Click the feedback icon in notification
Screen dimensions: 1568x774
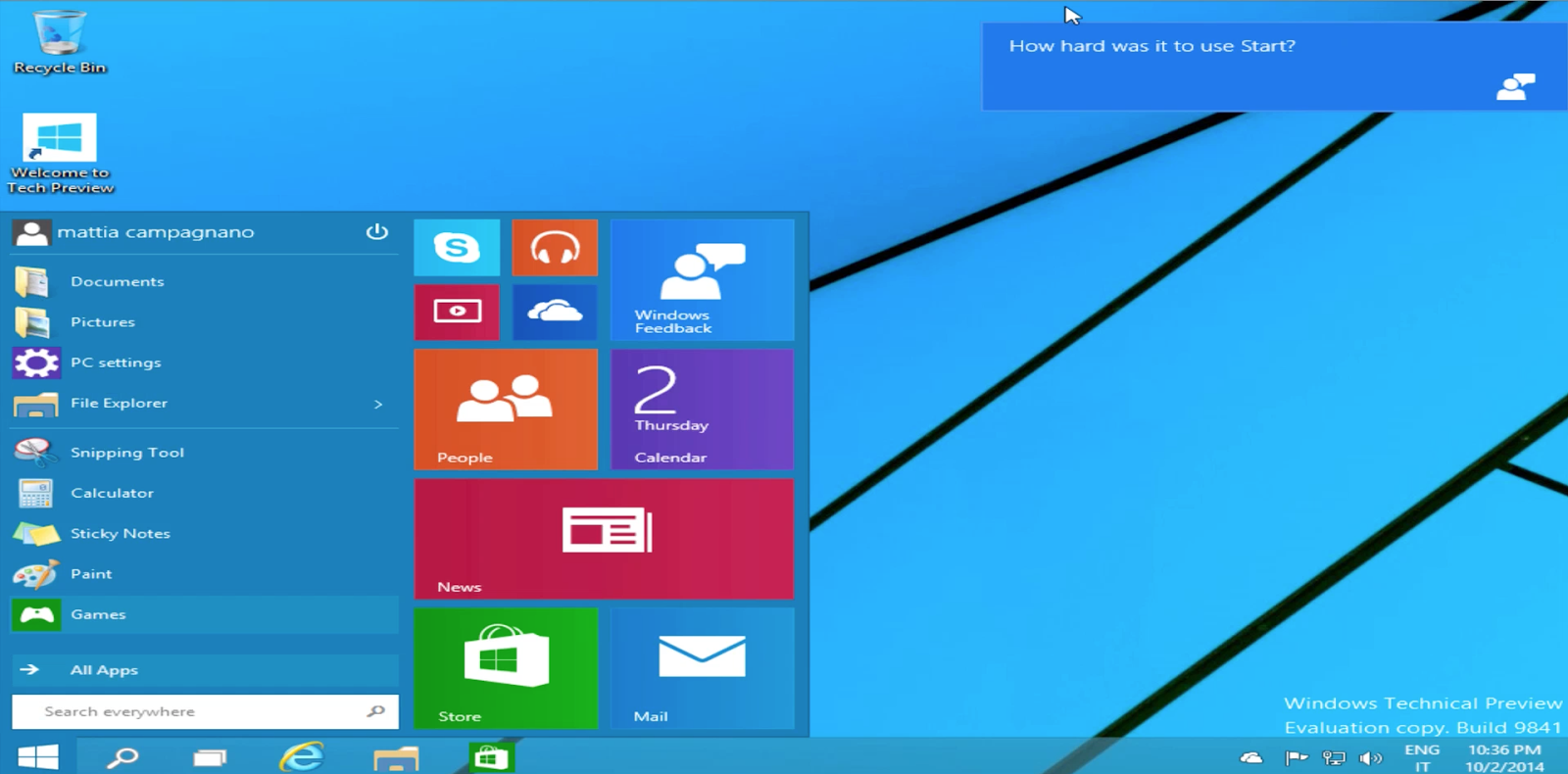point(1515,87)
